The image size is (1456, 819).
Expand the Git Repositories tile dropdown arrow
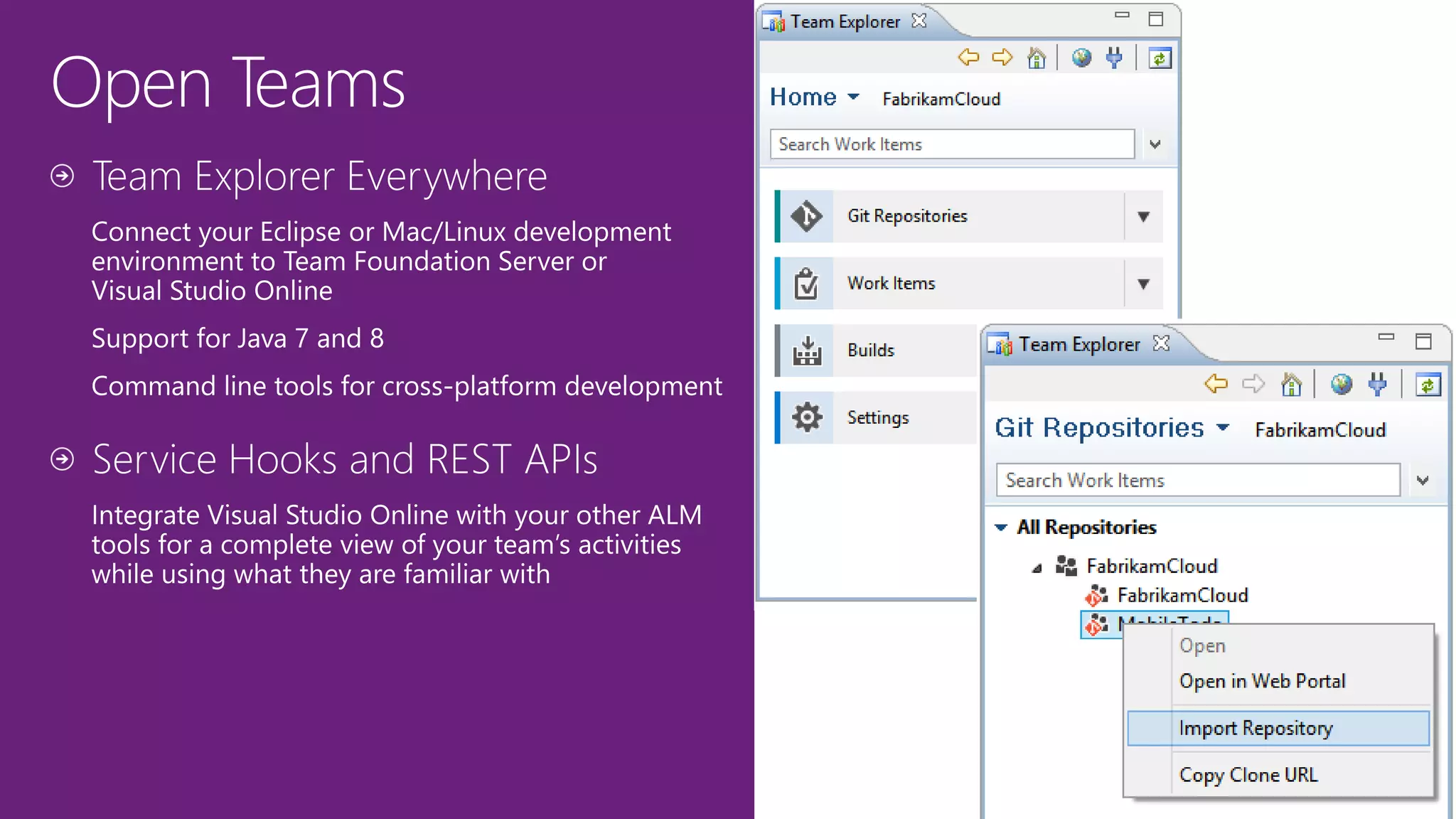(1143, 217)
